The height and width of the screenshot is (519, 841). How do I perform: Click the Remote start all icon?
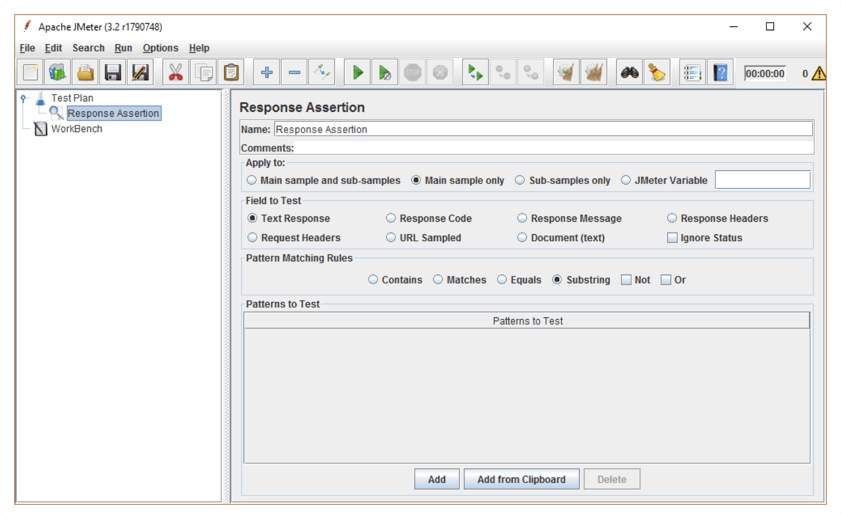point(475,72)
